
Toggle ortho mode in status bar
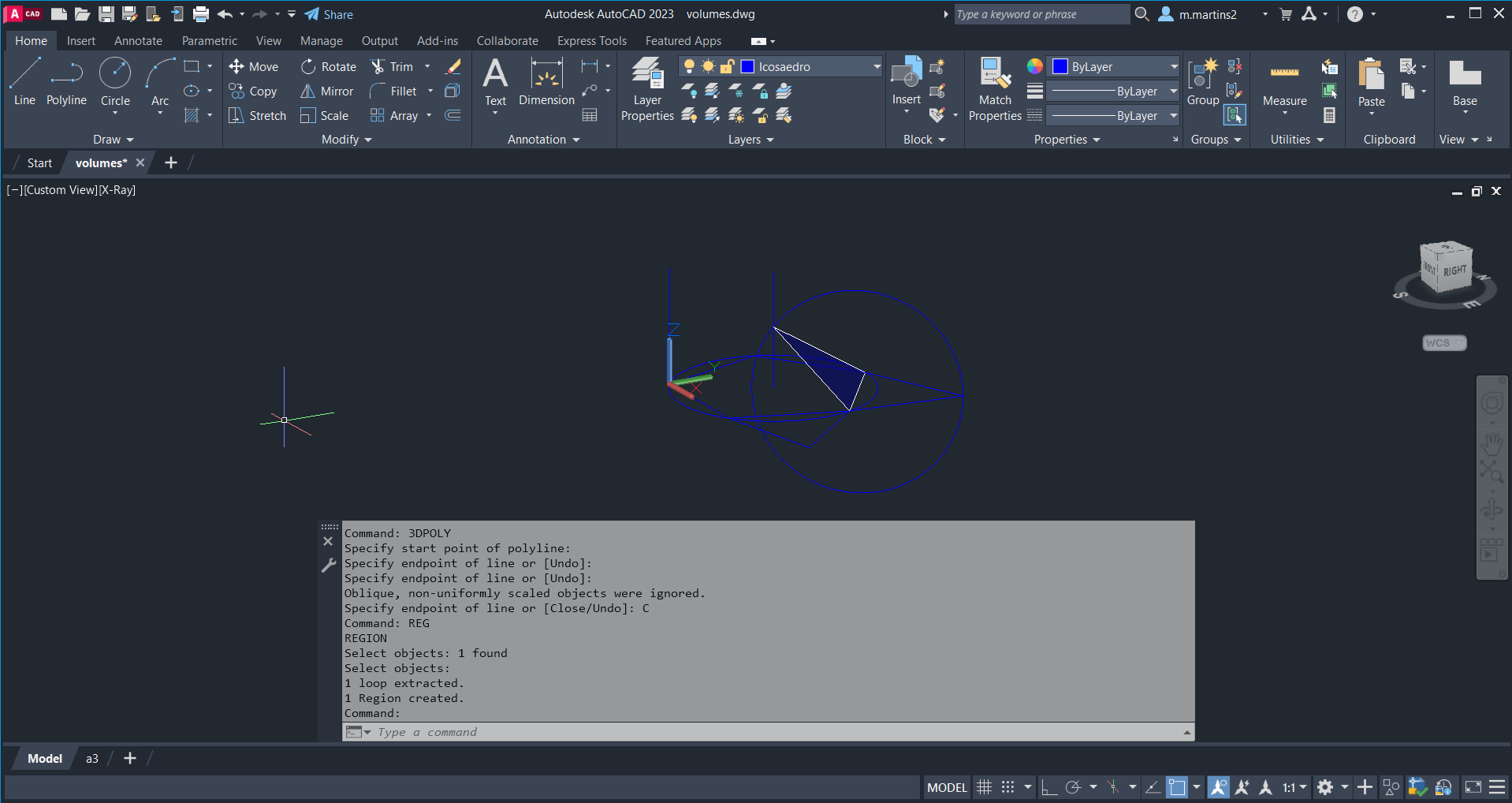[1048, 787]
